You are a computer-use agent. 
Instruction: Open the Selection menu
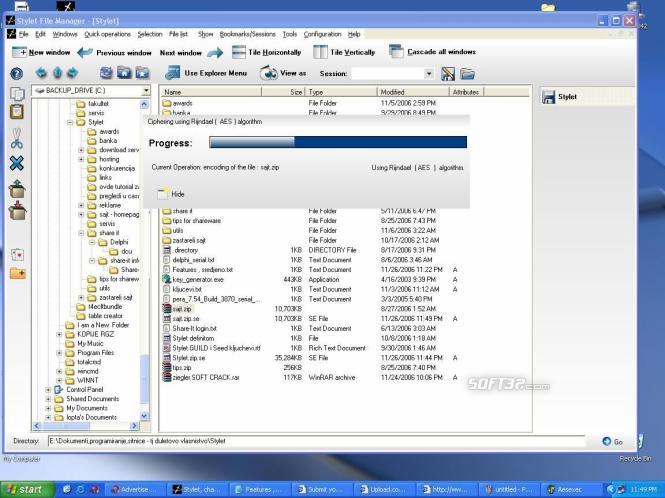pyautogui.click(x=150, y=34)
